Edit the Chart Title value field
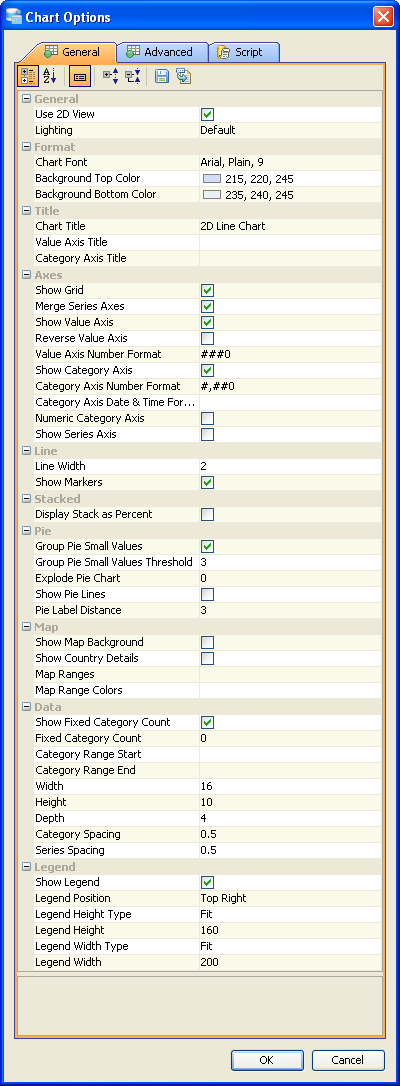Screen dimensions: 400x1086 pos(290,226)
